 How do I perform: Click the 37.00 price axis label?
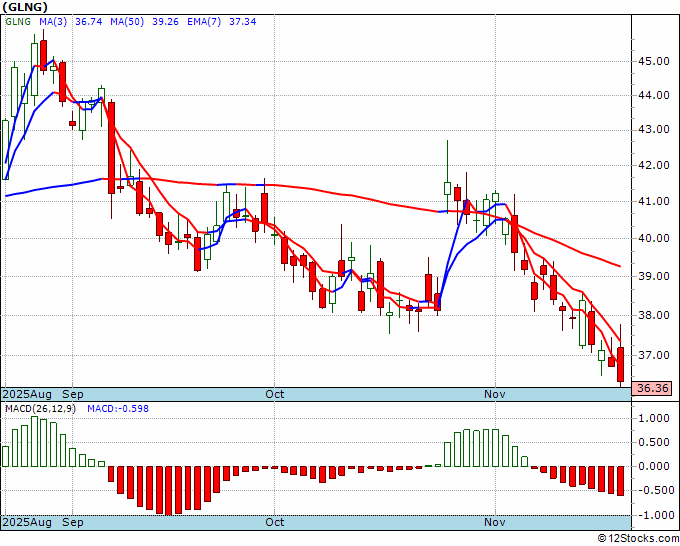(653, 355)
